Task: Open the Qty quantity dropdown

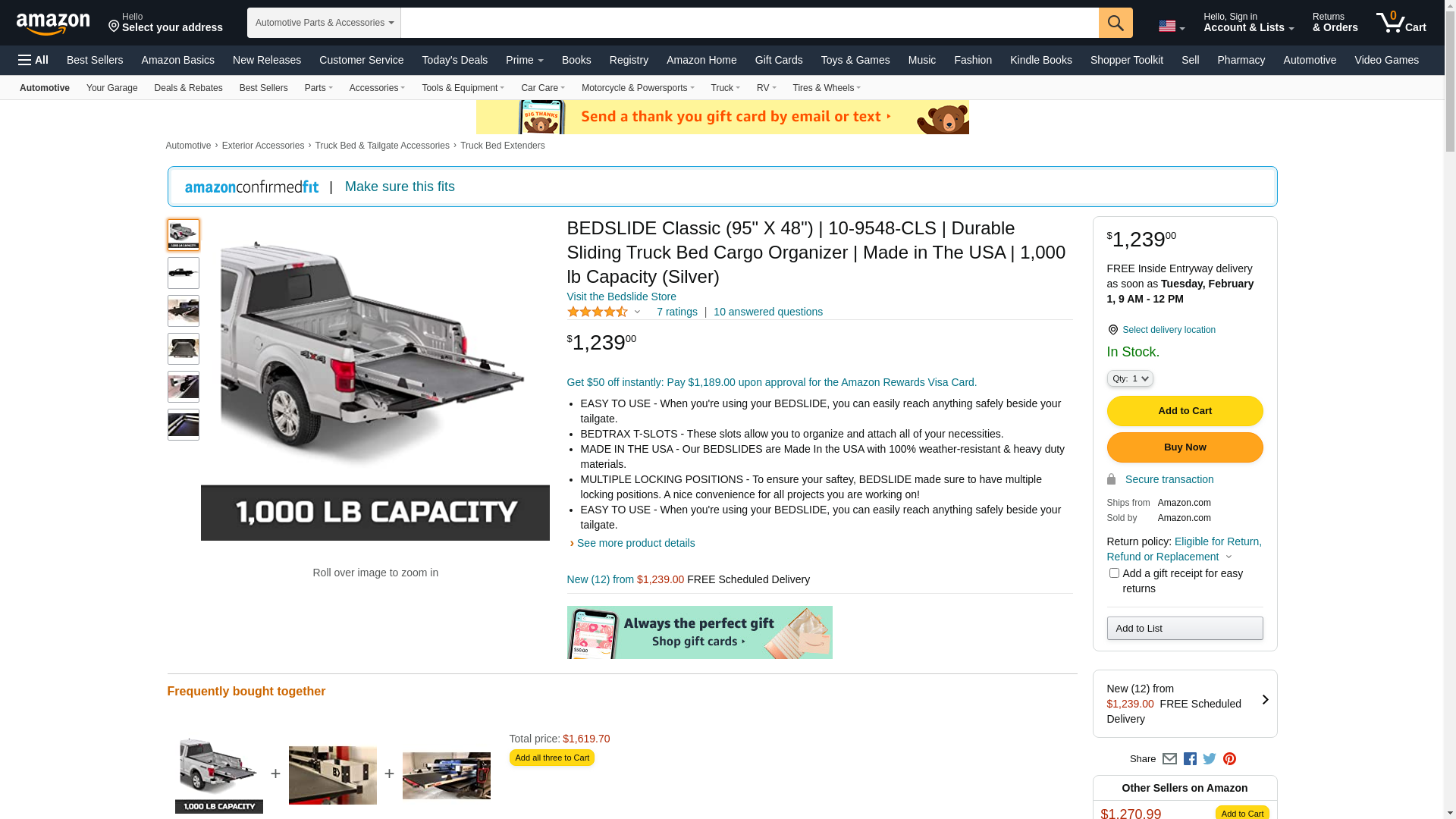Action: point(1130,378)
